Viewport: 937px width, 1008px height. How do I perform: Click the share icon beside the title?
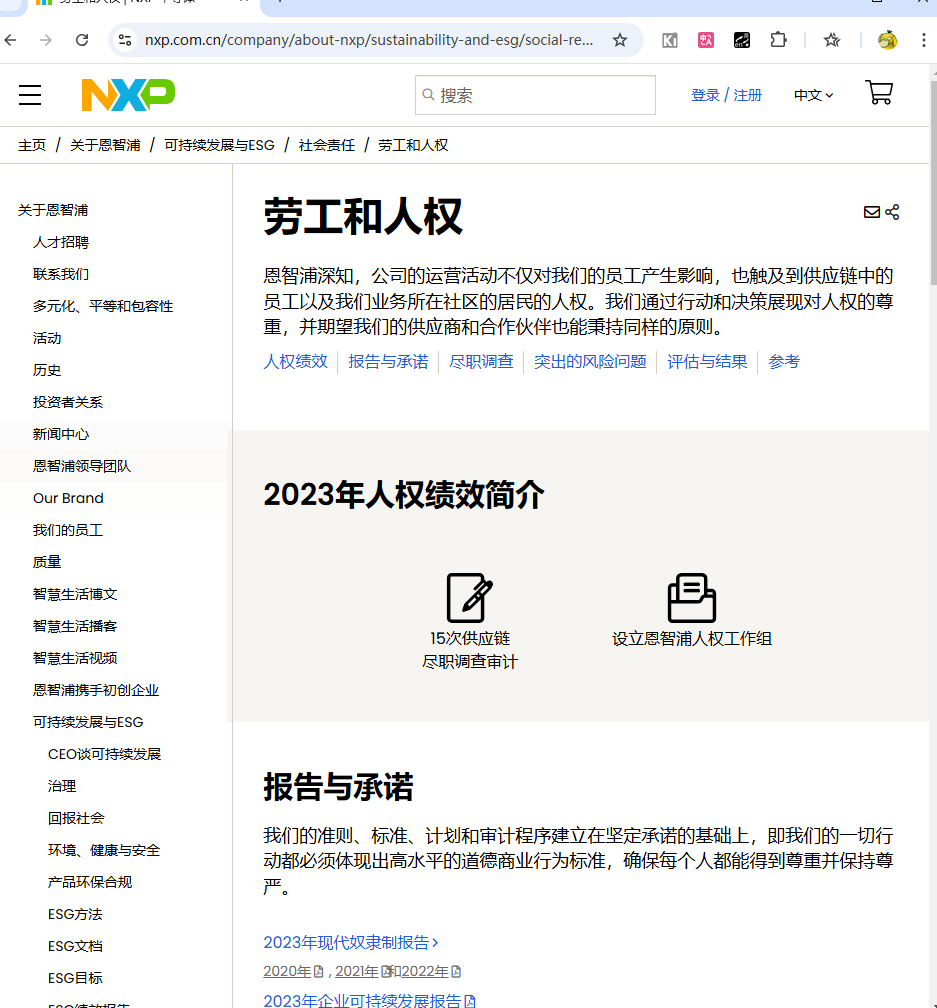tap(892, 212)
